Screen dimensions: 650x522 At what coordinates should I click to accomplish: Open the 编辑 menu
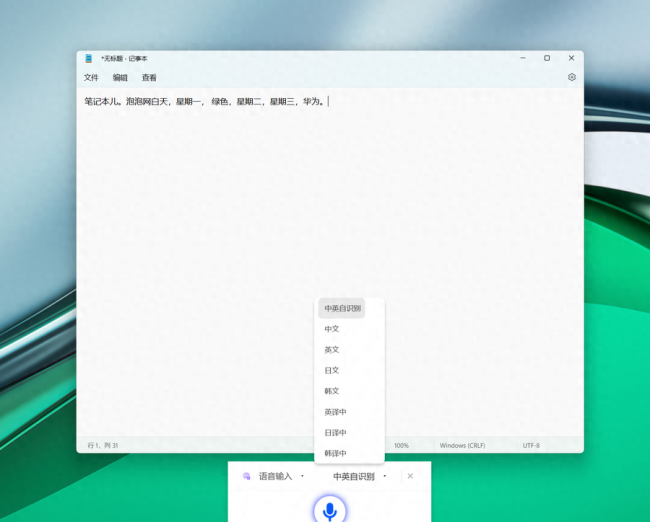click(x=120, y=78)
